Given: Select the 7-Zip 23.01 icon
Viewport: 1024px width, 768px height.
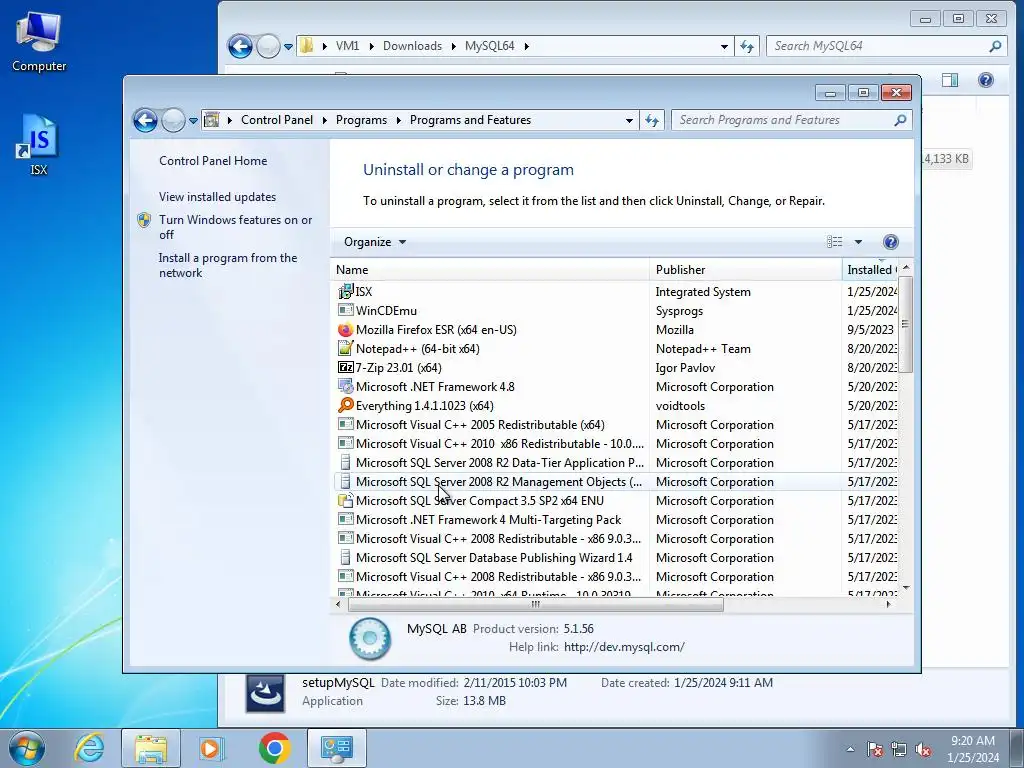Looking at the screenshot, I should tap(345, 368).
